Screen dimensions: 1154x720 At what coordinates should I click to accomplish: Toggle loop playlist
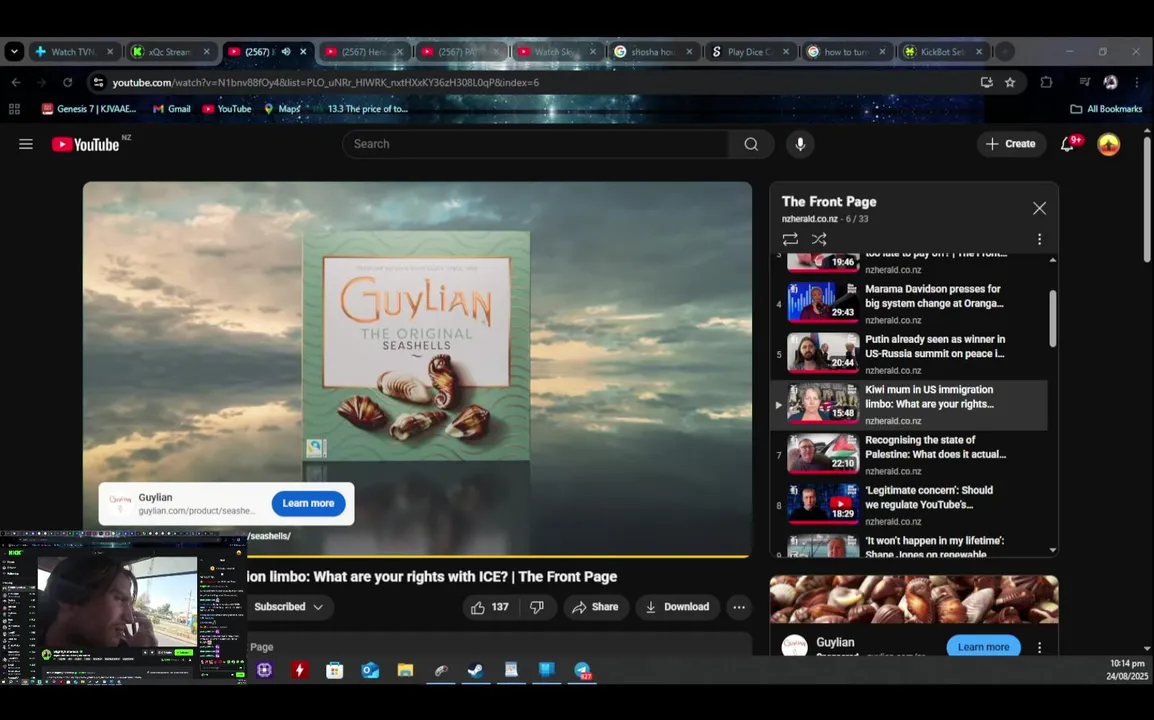790,239
